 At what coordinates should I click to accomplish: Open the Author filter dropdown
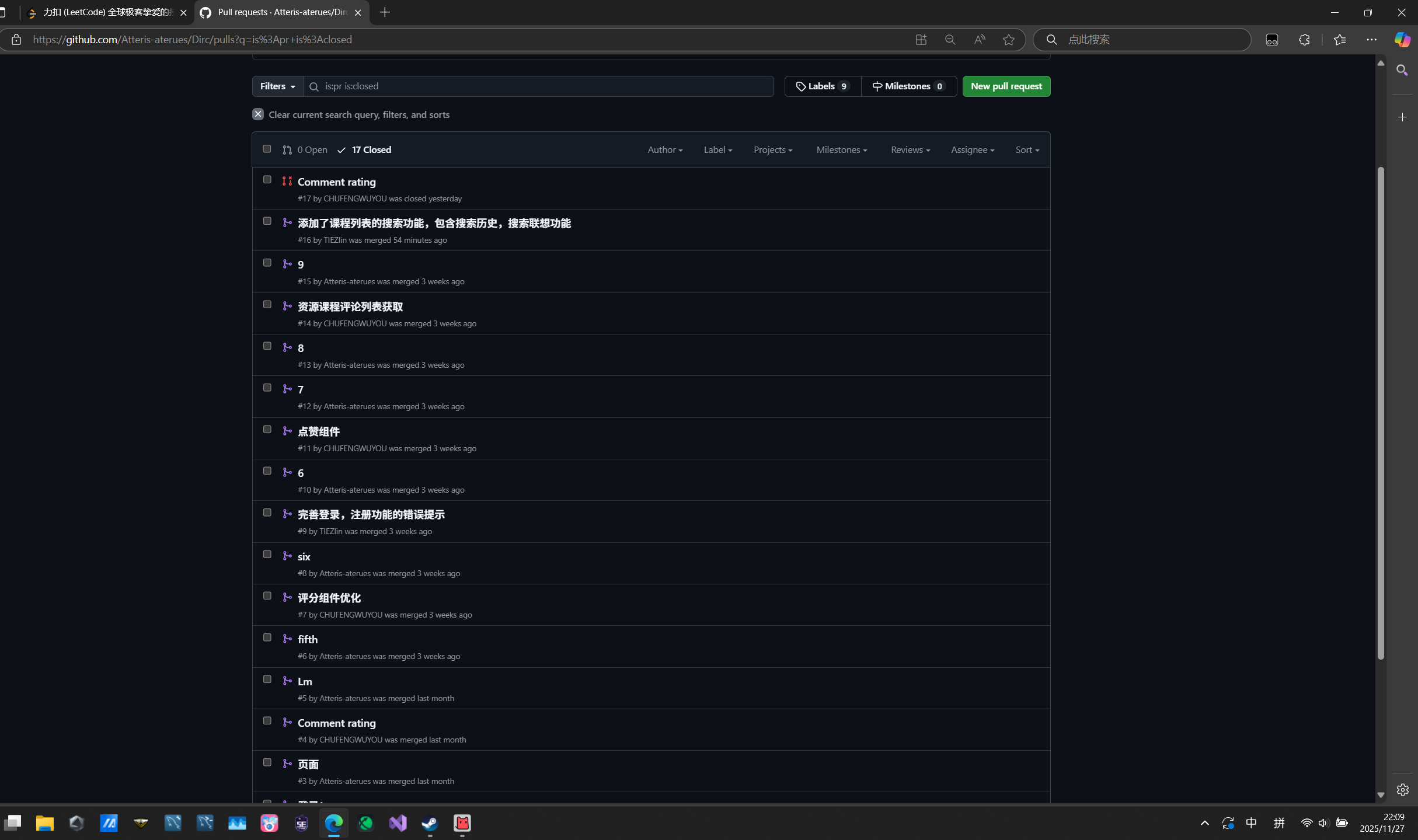pyautogui.click(x=664, y=149)
